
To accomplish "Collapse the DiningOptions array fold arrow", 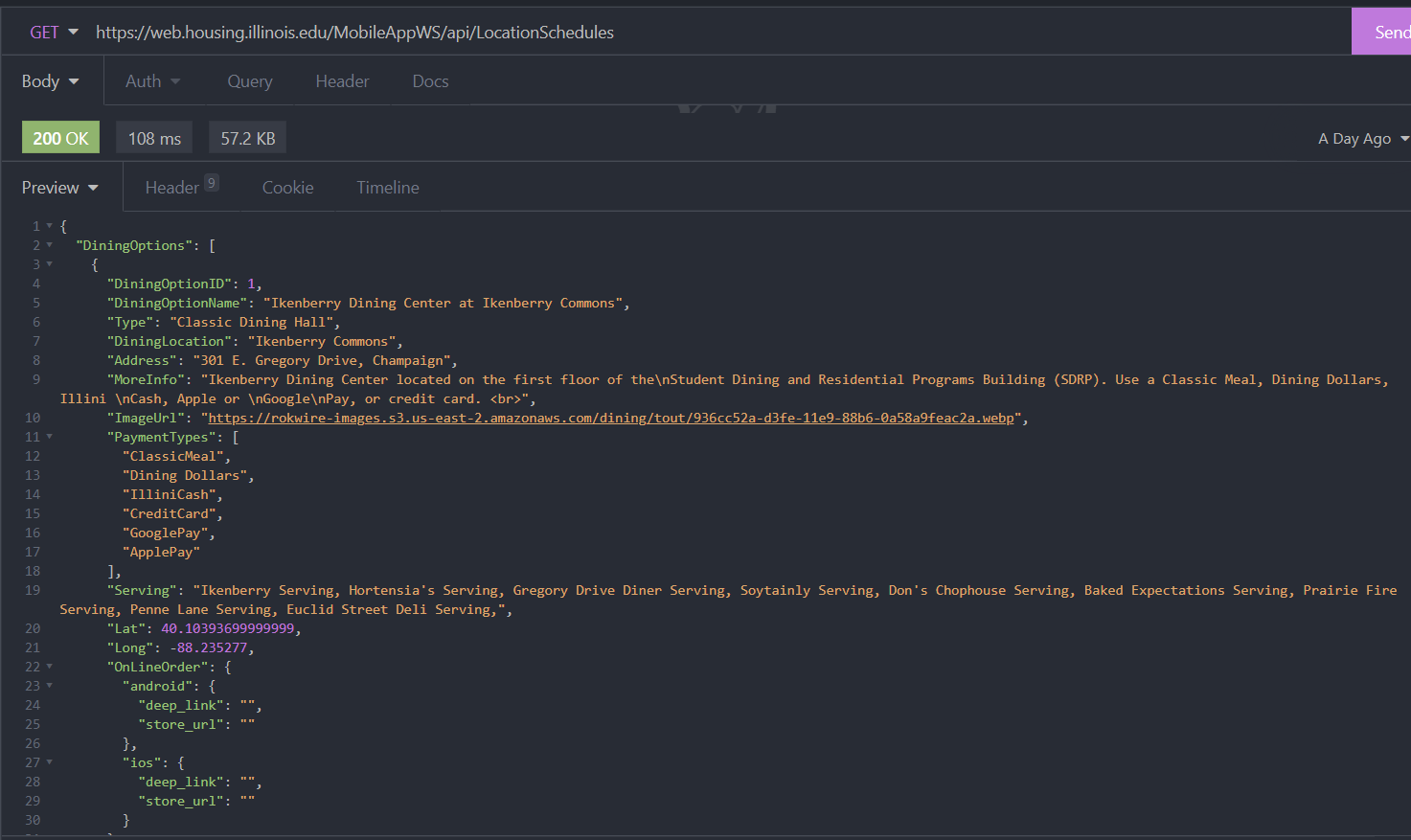I will pos(49,245).
